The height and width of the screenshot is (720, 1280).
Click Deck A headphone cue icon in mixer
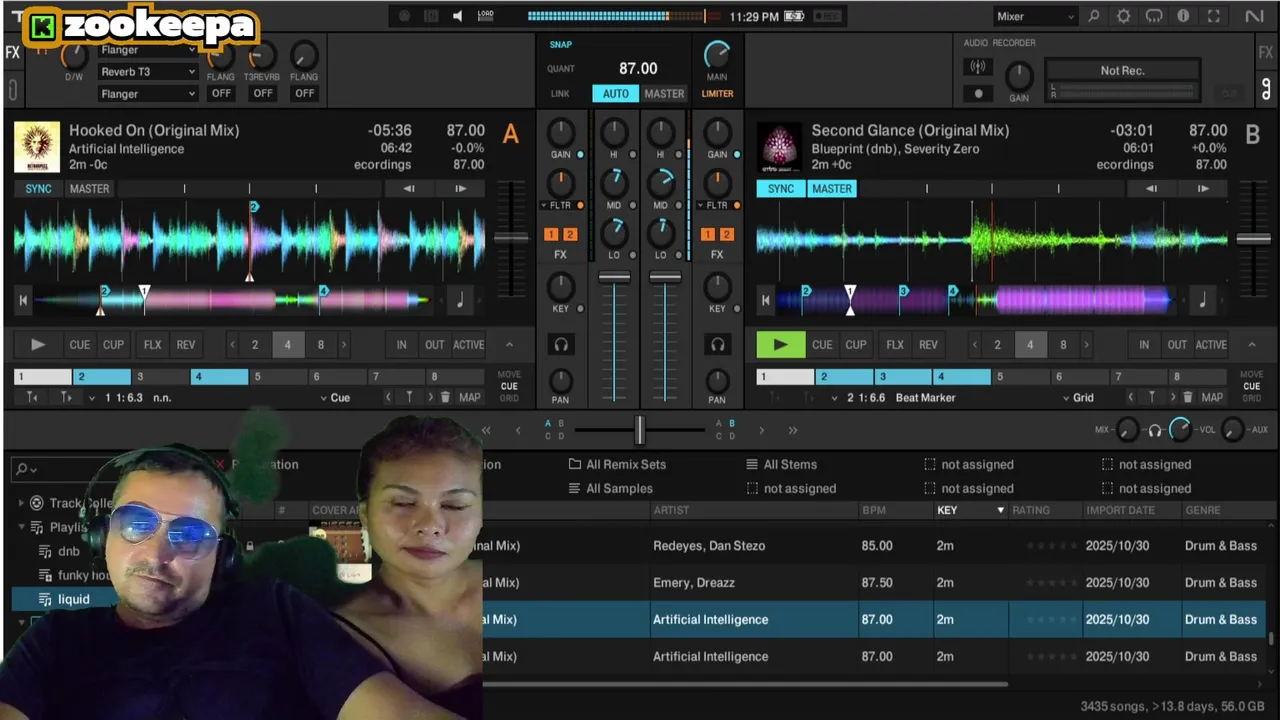[x=561, y=344]
